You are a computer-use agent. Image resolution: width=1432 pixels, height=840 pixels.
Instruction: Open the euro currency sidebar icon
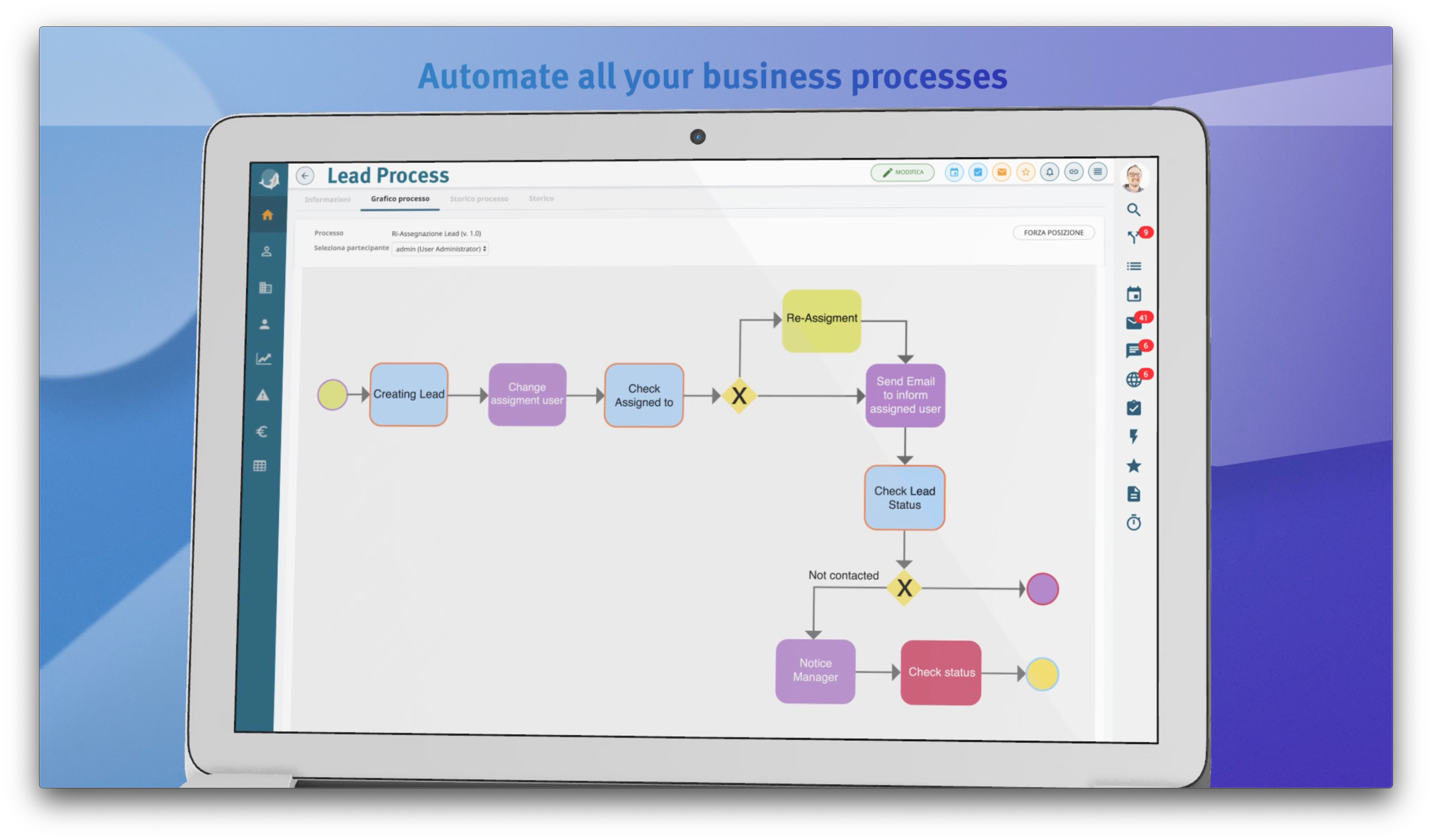[261, 432]
